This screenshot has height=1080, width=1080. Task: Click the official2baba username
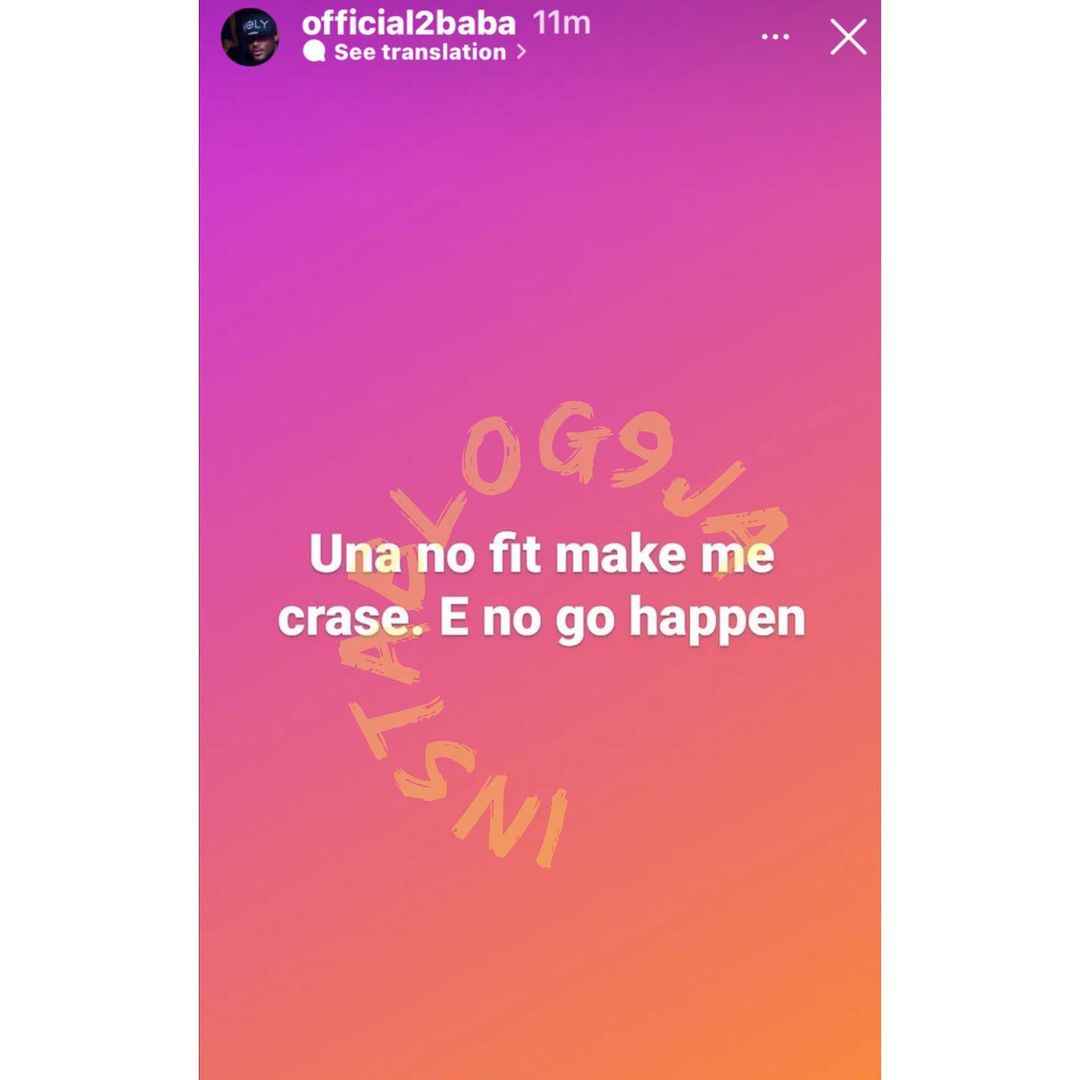(x=408, y=23)
